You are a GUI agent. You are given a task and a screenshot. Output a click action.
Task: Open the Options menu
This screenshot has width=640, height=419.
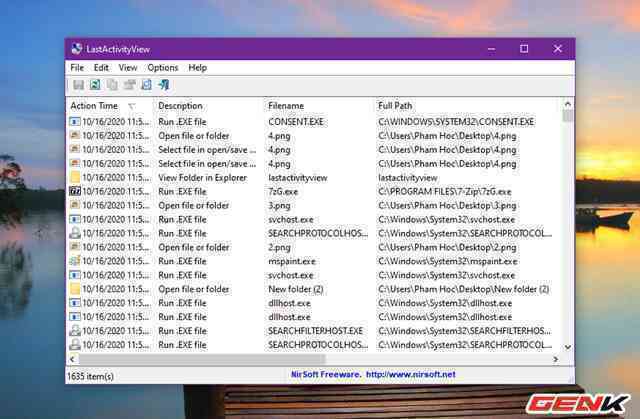tap(163, 68)
